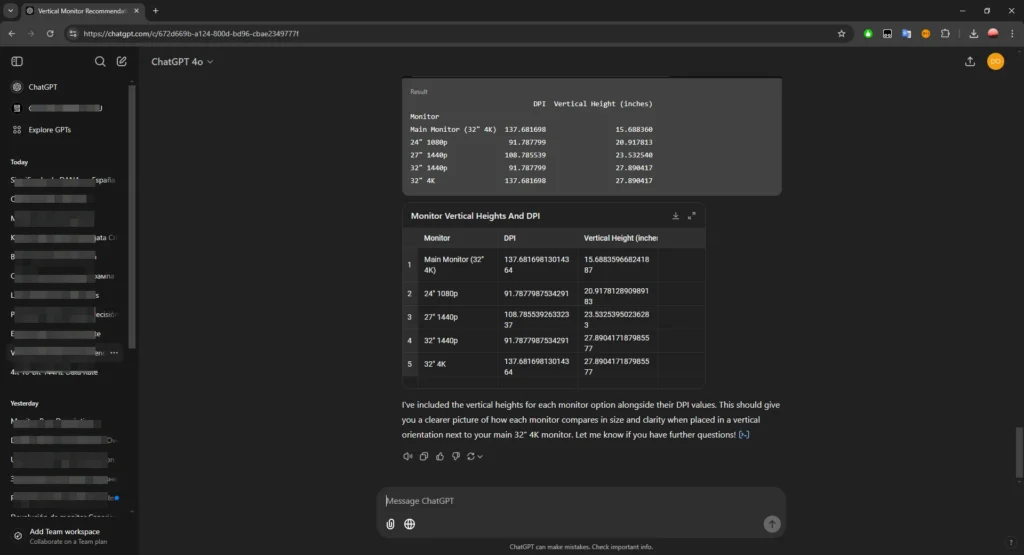This screenshot has width=1024, height=555.
Task: Open the browser three-dot menu
Action: pyautogui.click(x=1012, y=33)
